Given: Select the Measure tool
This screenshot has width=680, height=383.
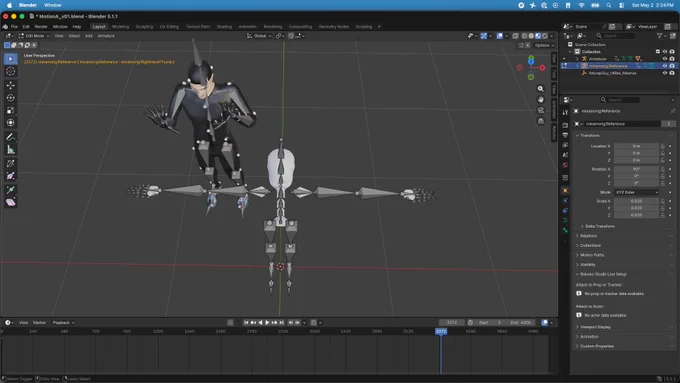Looking at the screenshot, I should click(x=10, y=150).
